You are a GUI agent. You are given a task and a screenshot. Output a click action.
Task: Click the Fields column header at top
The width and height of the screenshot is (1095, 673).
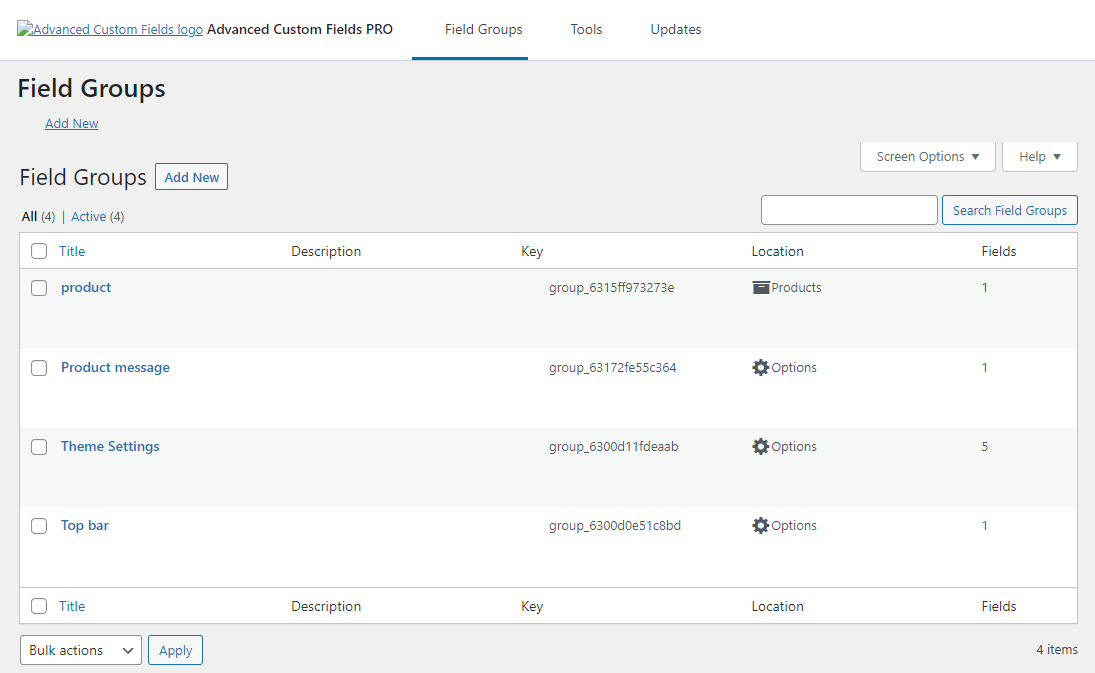[x=999, y=251]
